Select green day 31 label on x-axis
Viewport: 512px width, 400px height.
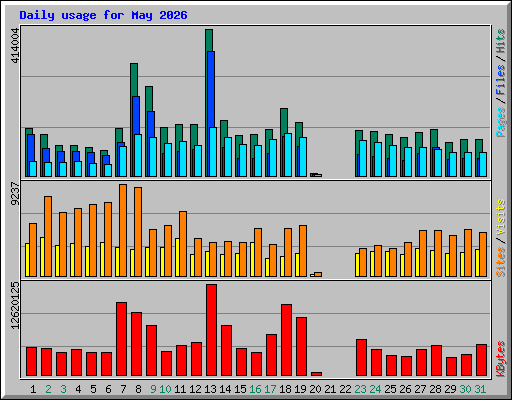click(x=480, y=389)
